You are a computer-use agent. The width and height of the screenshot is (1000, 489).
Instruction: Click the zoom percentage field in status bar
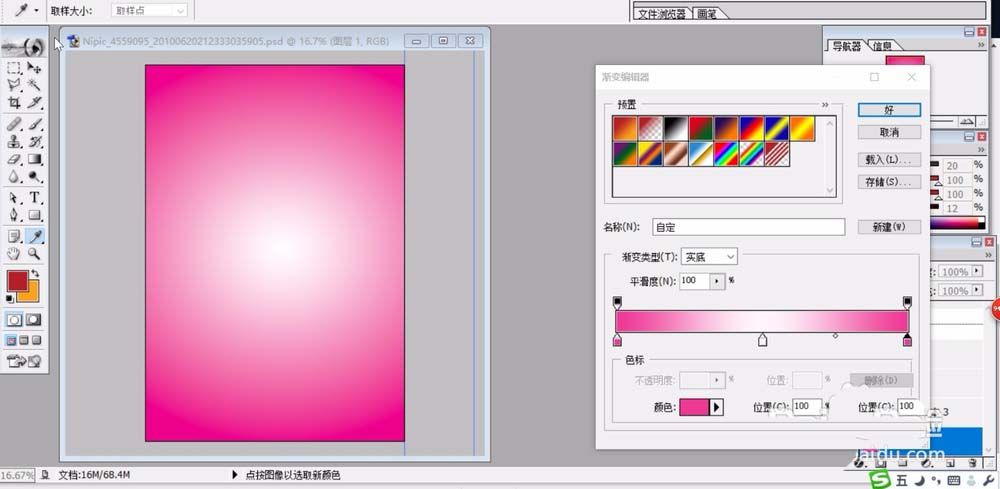click(x=17, y=476)
